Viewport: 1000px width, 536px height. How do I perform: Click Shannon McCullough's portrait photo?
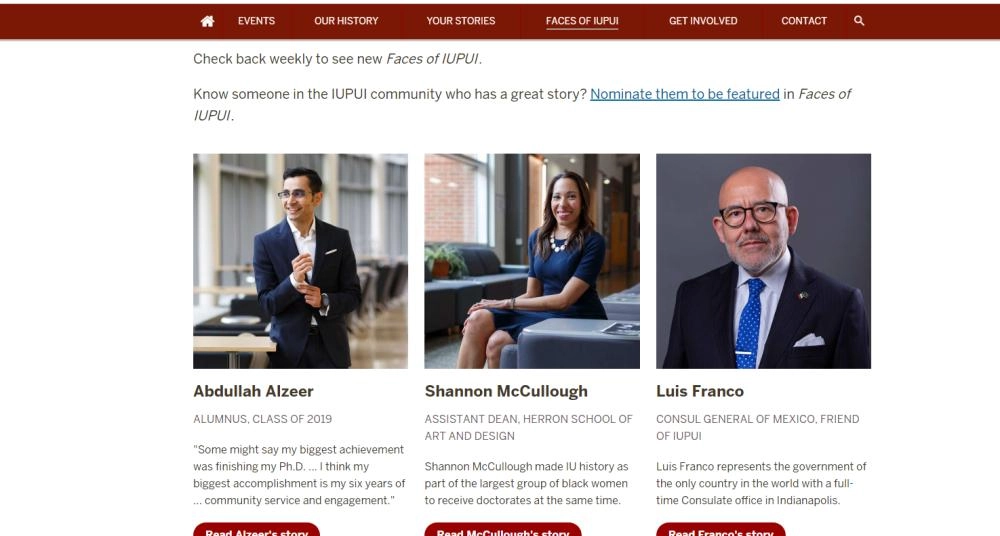coord(532,261)
